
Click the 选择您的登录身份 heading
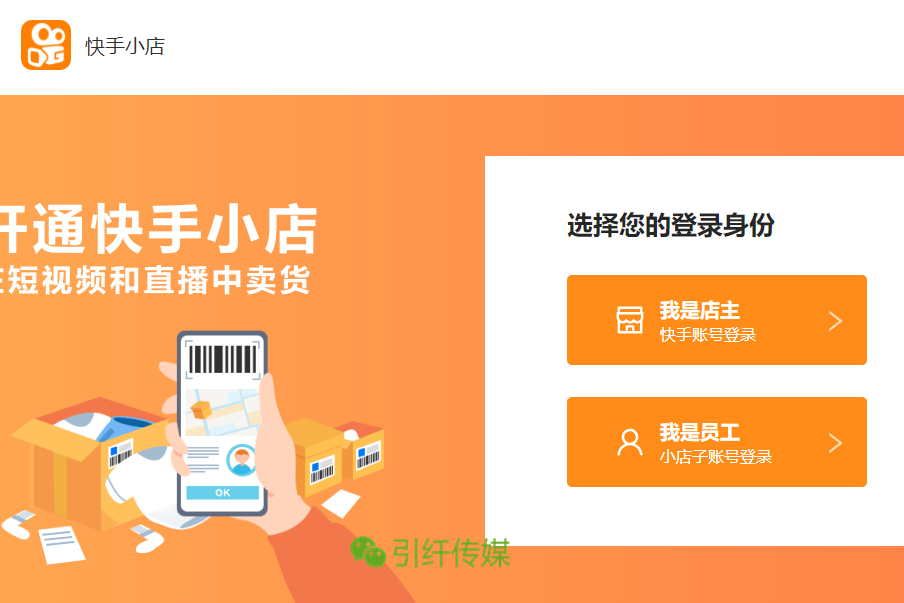[x=671, y=225]
